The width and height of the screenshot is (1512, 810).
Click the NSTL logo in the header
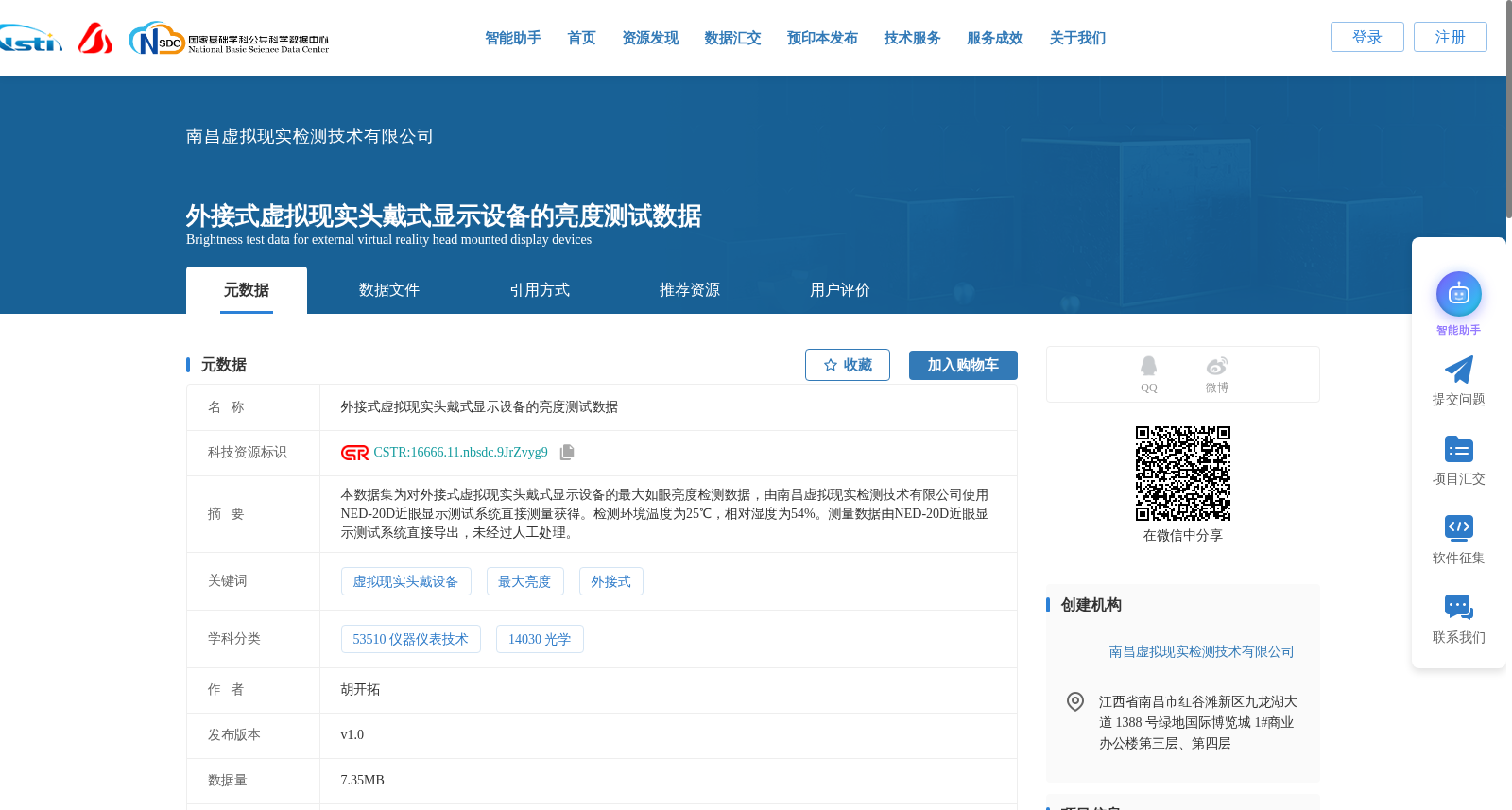[30, 38]
